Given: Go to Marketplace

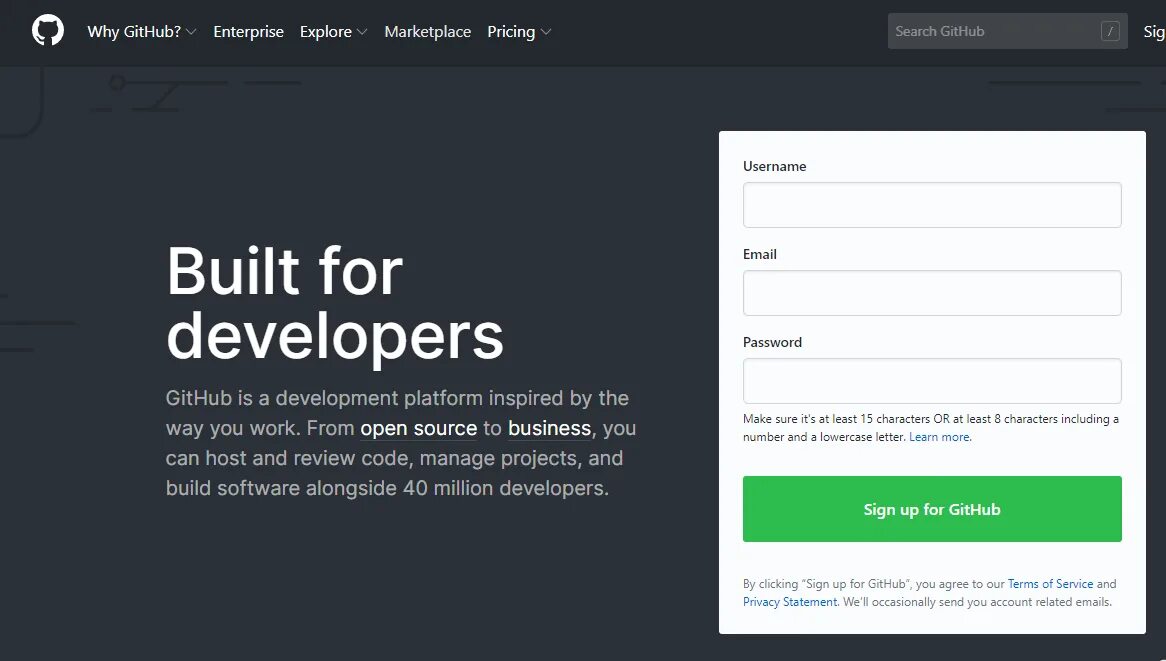Looking at the screenshot, I should pyautogui.click(x=428, y=31).
